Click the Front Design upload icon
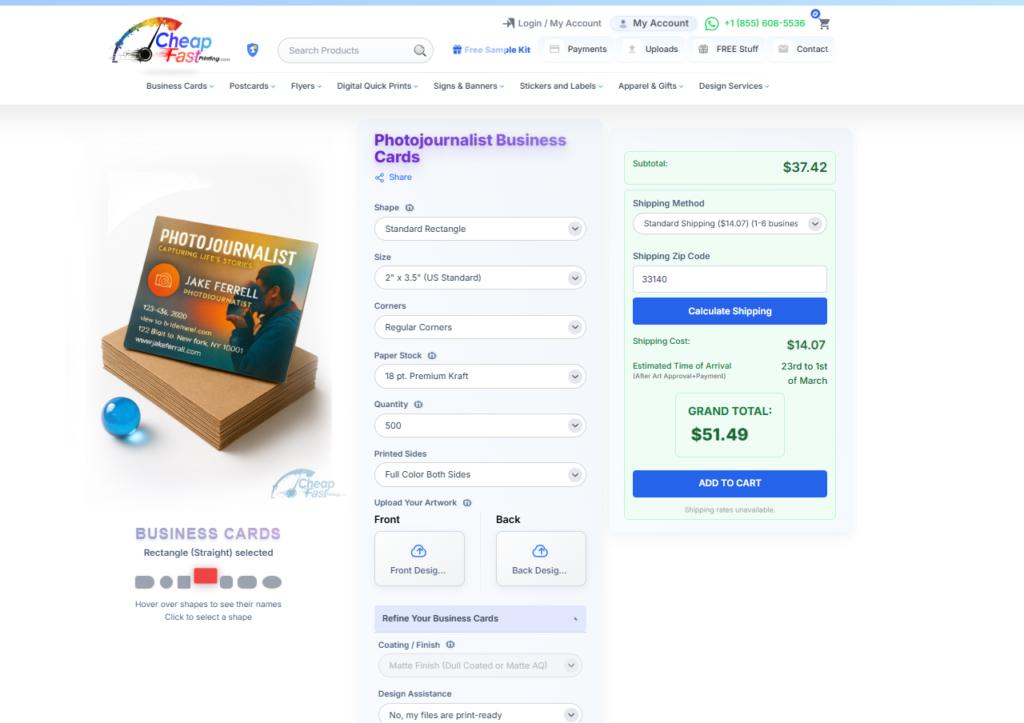1024x723 pixels. (419, 551)
